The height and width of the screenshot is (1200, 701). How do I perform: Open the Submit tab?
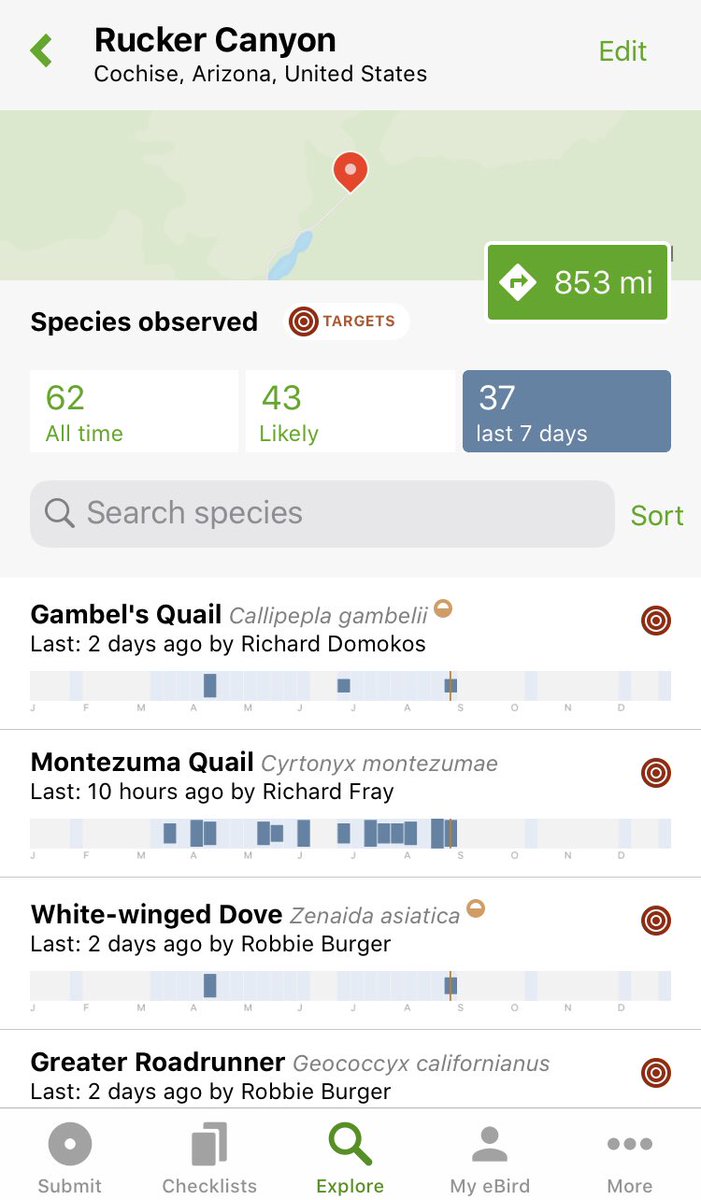(x=70, y=1156)
